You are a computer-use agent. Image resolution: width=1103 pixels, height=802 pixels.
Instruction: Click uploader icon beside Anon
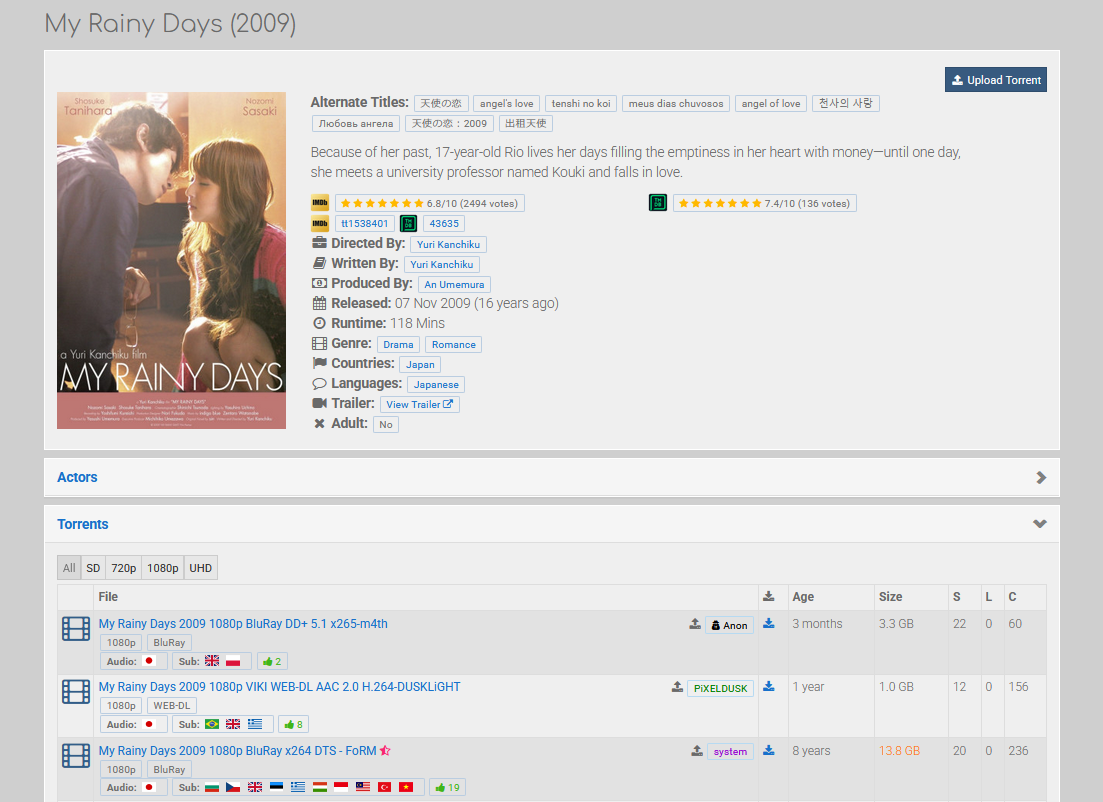[x=695, y=624]
